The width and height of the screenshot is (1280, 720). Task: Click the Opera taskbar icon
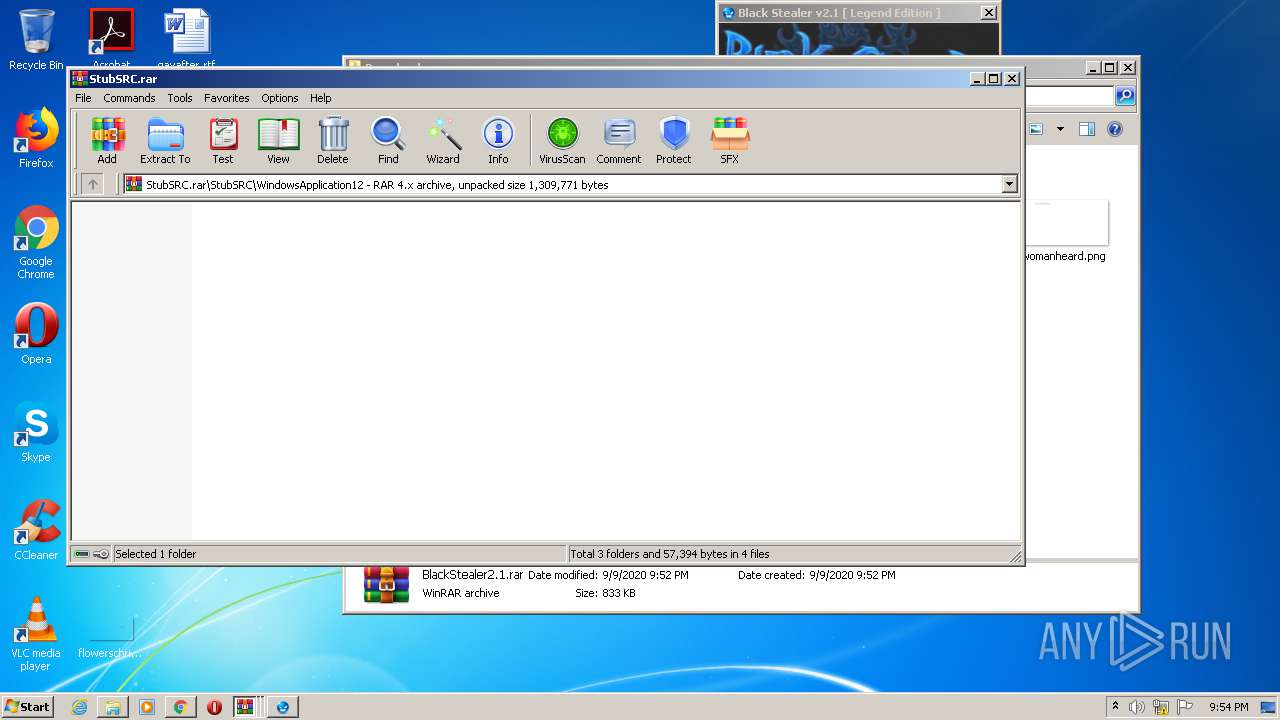(x=214, y=707)
